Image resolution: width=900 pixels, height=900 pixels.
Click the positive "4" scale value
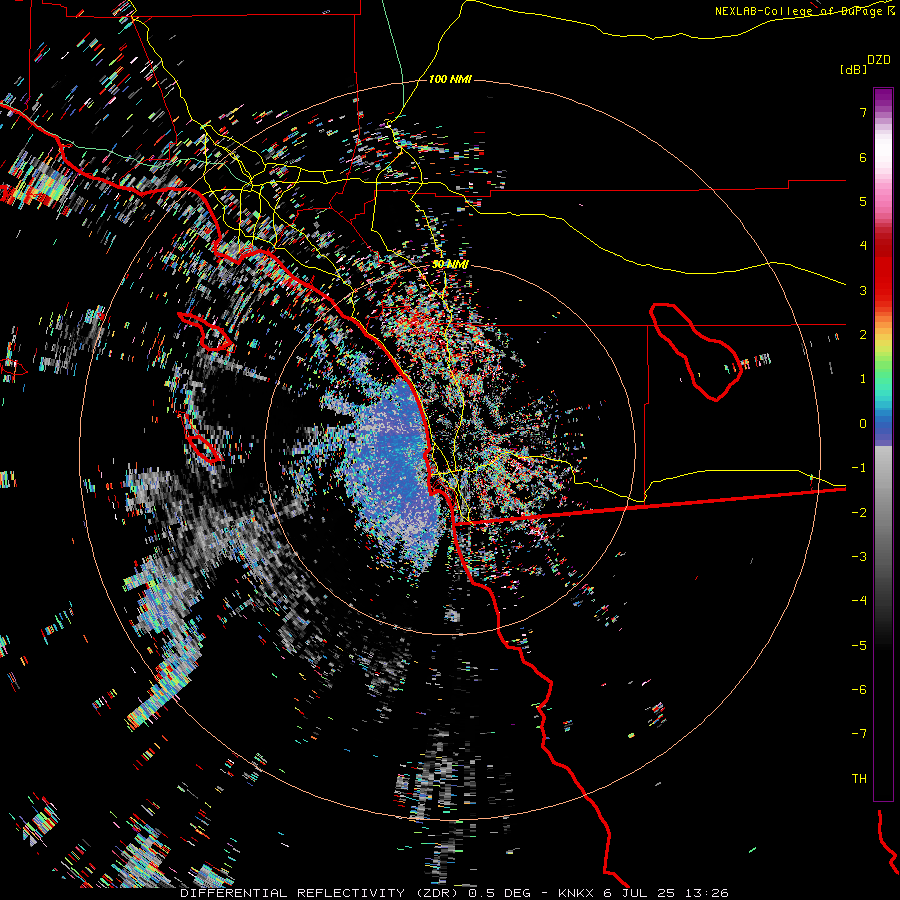863,246
